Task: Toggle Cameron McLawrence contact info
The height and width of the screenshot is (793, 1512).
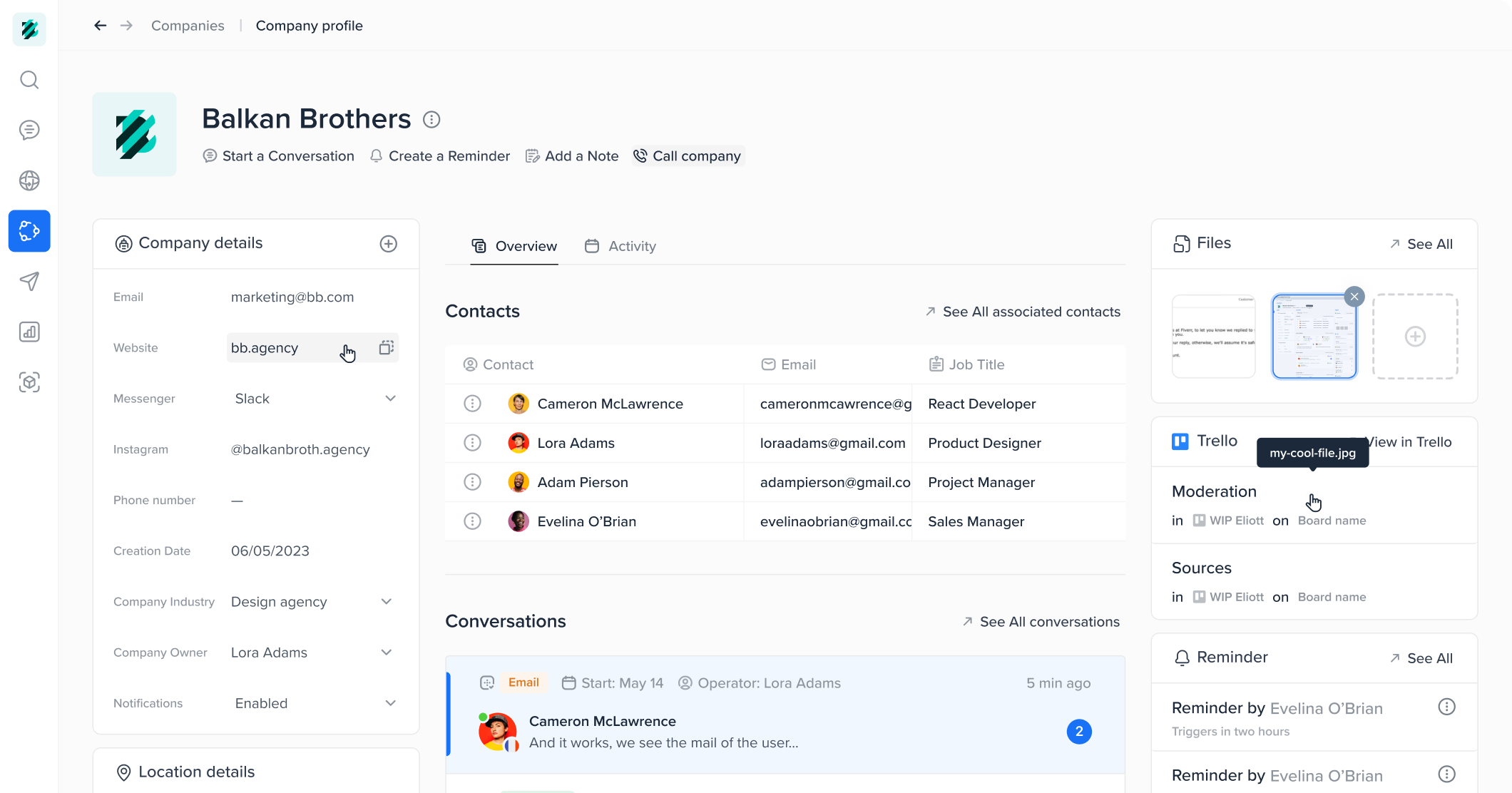Action: (x=471, y=403)
